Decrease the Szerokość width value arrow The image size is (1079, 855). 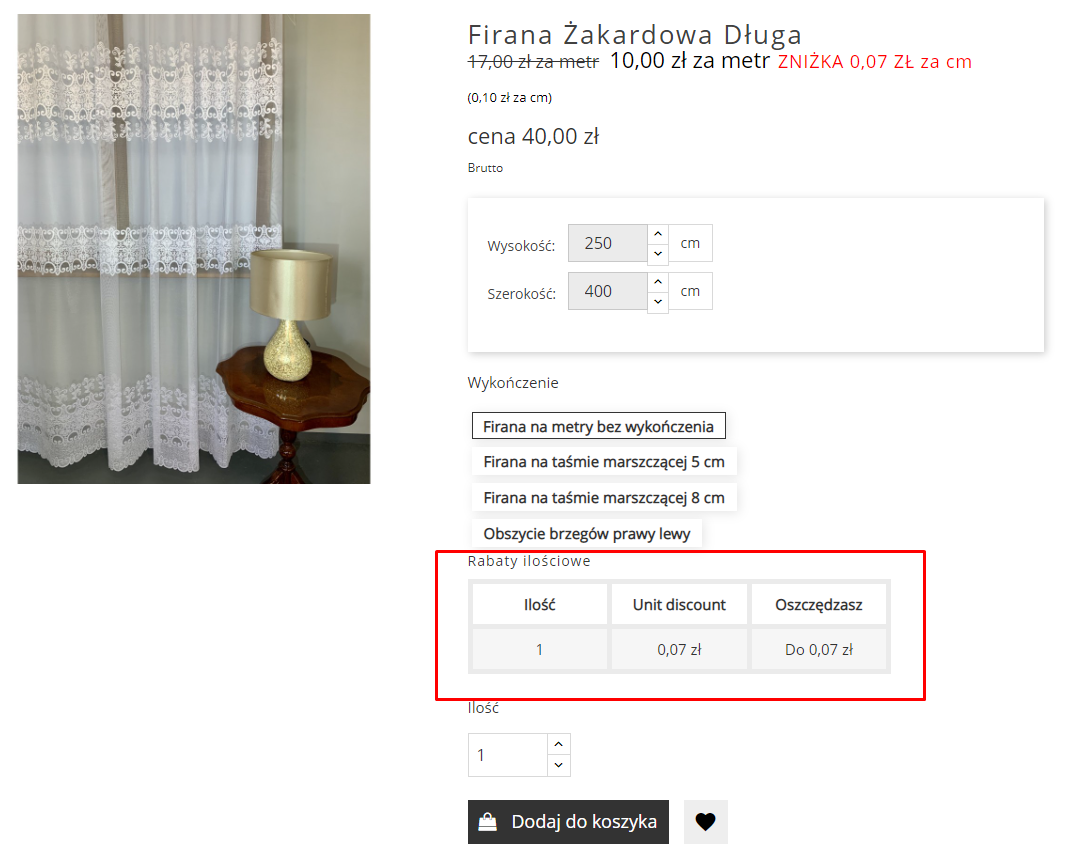(x=658, y=302)
